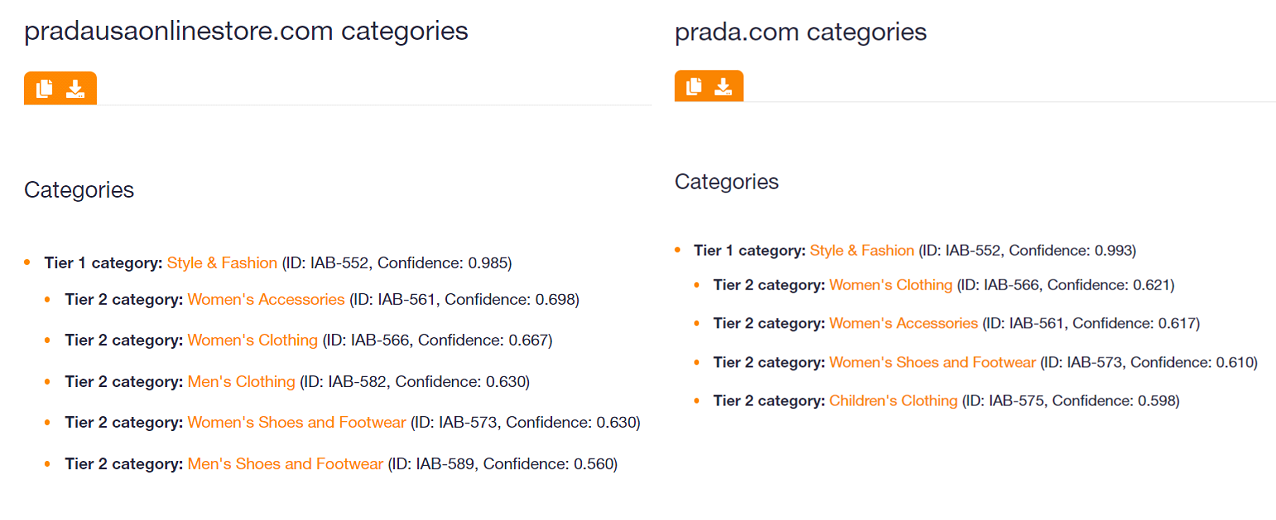This screenshot has height=520, width=1276.
Task: Open Style & Fashion link under pradausaonlinestore.com
Action: [222, 263]
